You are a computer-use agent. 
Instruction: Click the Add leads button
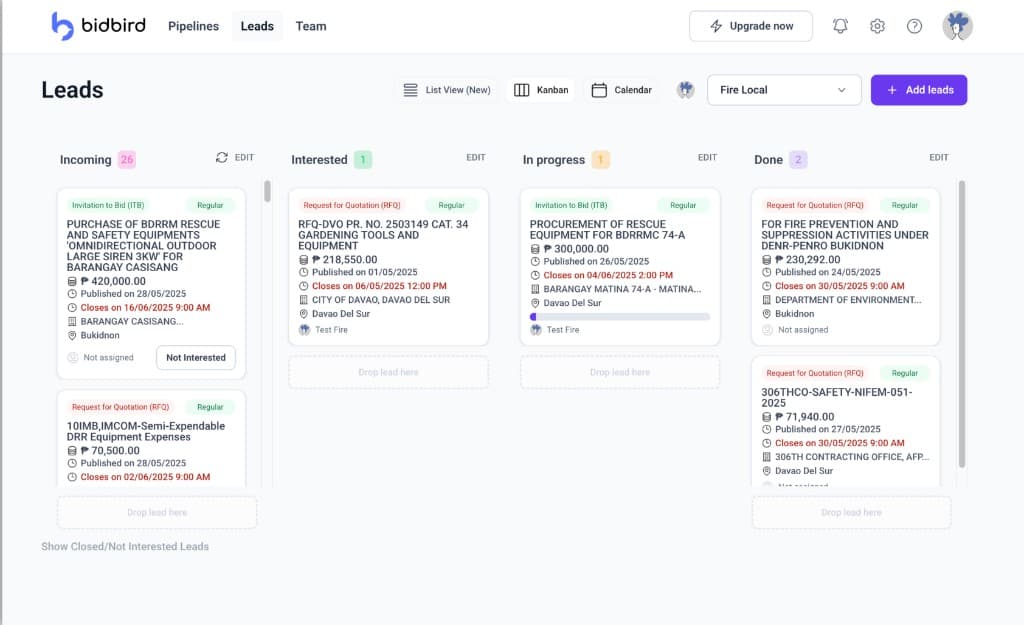point(918,89)
